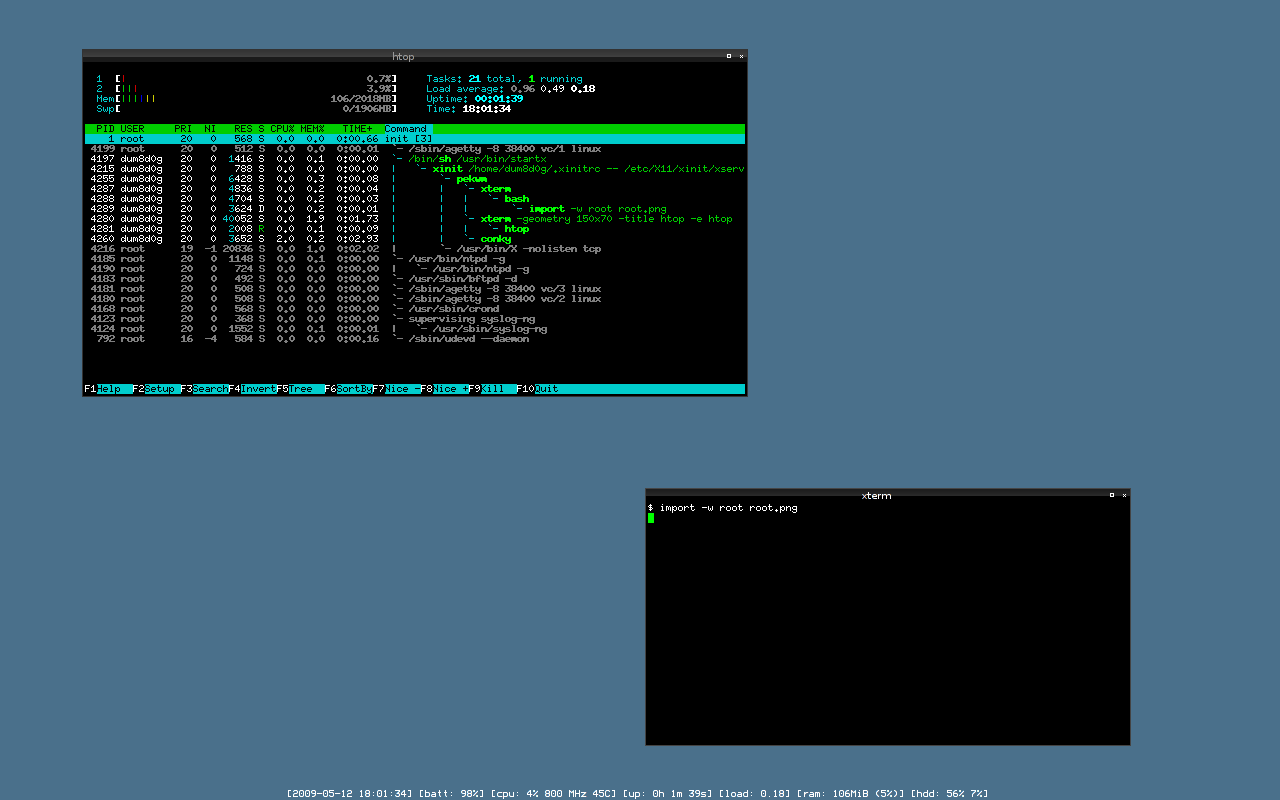Screen dimensions: 1280x800
Task: Select the /sbin/udevd --daemon row
Action: click(x=415, y=339)
